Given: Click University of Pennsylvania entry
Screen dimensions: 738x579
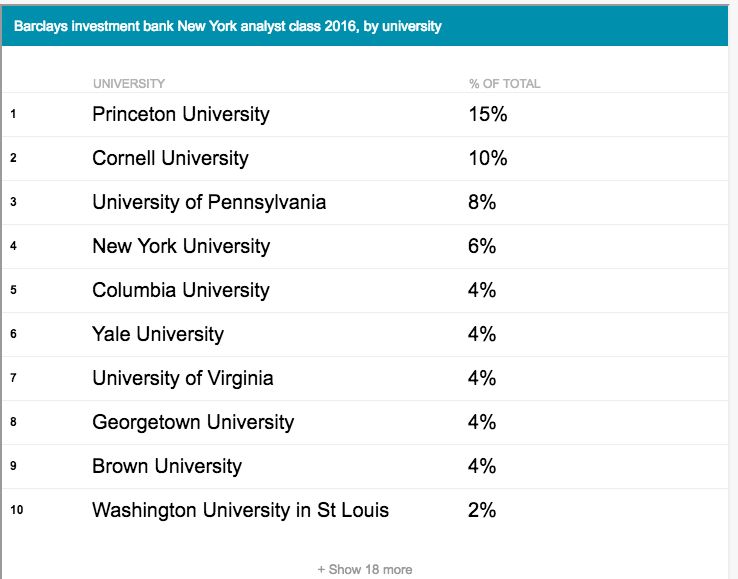Looking at the screenshot, I should pos(209,202).
